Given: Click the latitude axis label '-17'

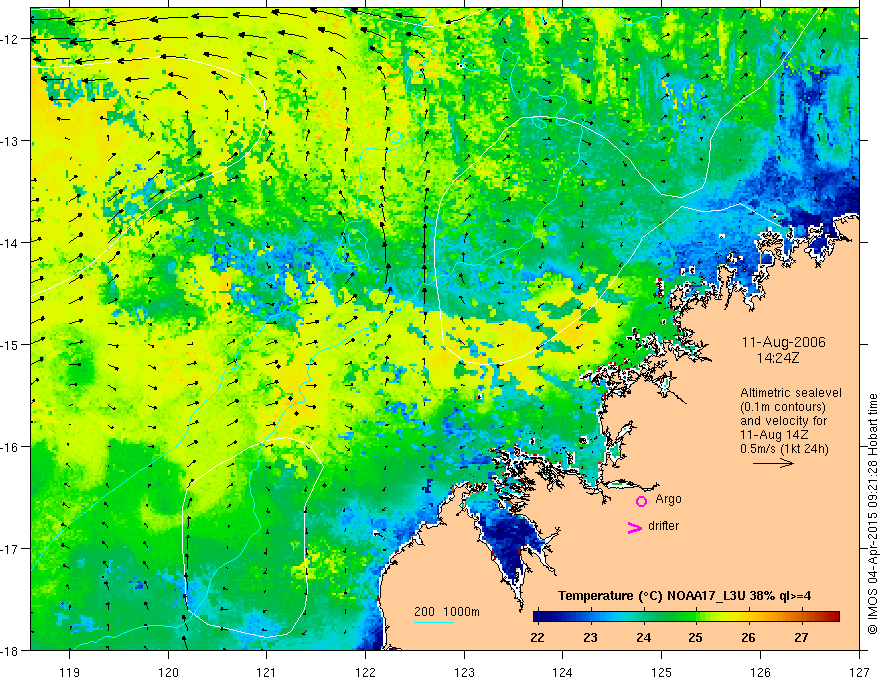Looking at the screenshot, I should [11, 549].
